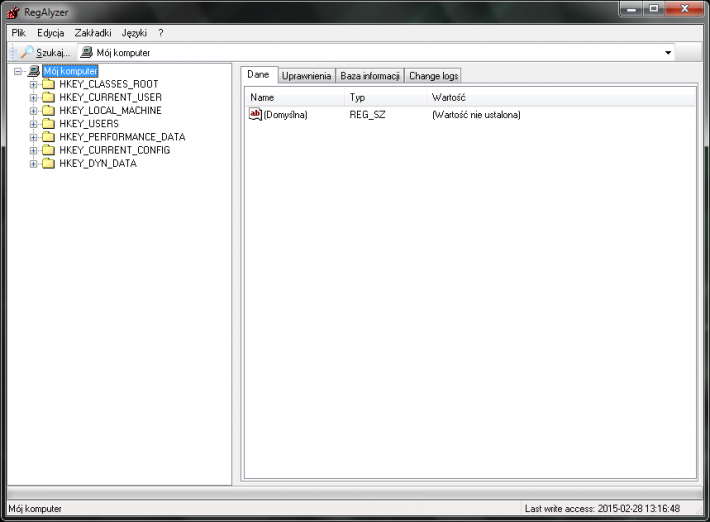The height and width of the screenshot is (522, 710).
Task: Sort by the Wartość column header
Action: [x=561, y=97]
